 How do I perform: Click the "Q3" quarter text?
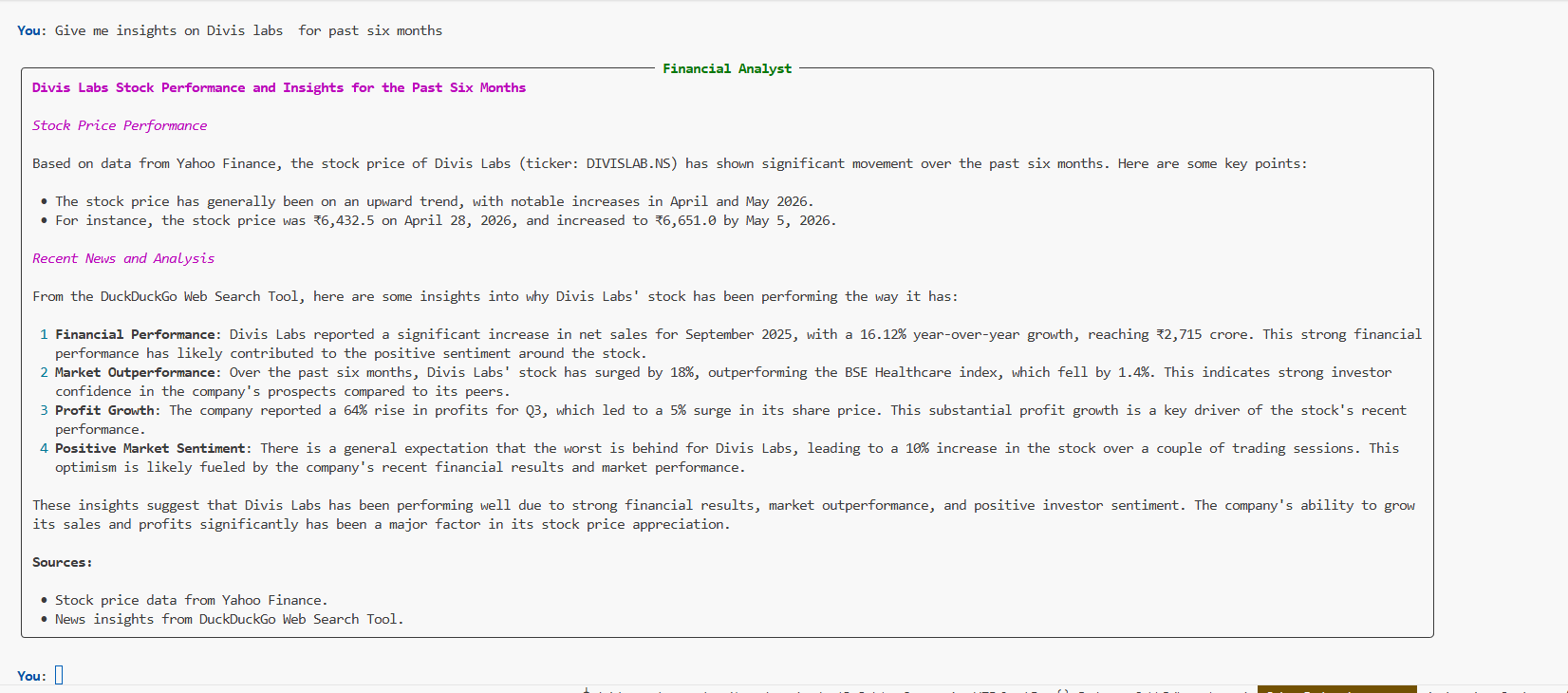pos(533,410)
